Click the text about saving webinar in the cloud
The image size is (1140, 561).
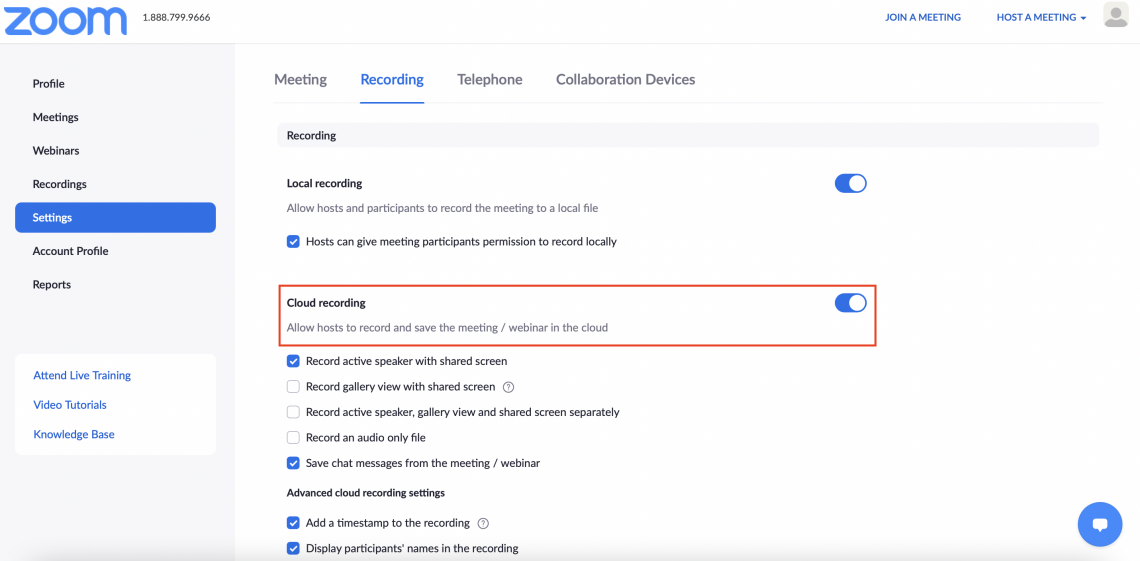tap(447, 328)
